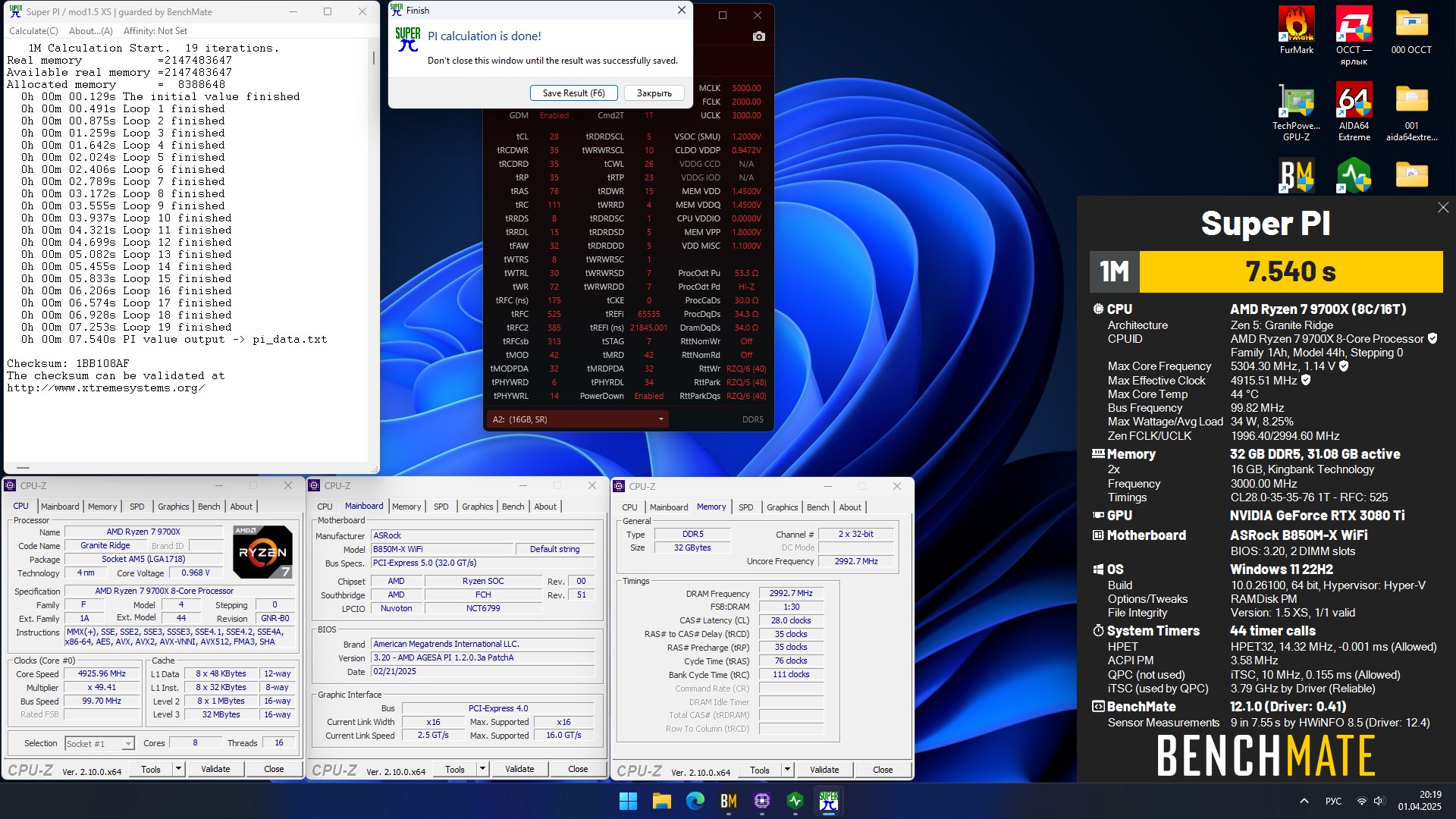Expand Tools dropdown arrow in first CPU-Z window
This screenshot has height=819, width=1456.
point(179,769)
